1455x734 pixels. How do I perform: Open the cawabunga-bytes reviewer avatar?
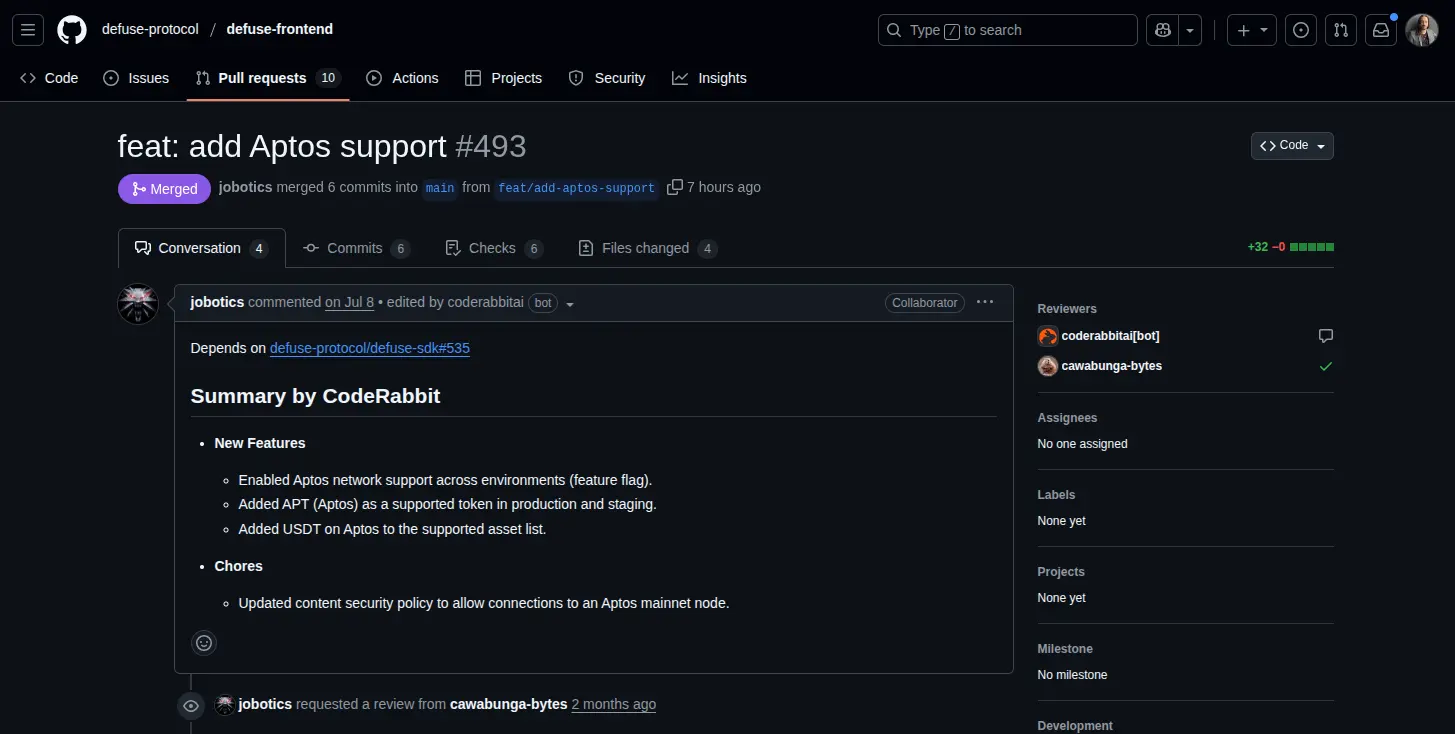(x=1047, y=366)
